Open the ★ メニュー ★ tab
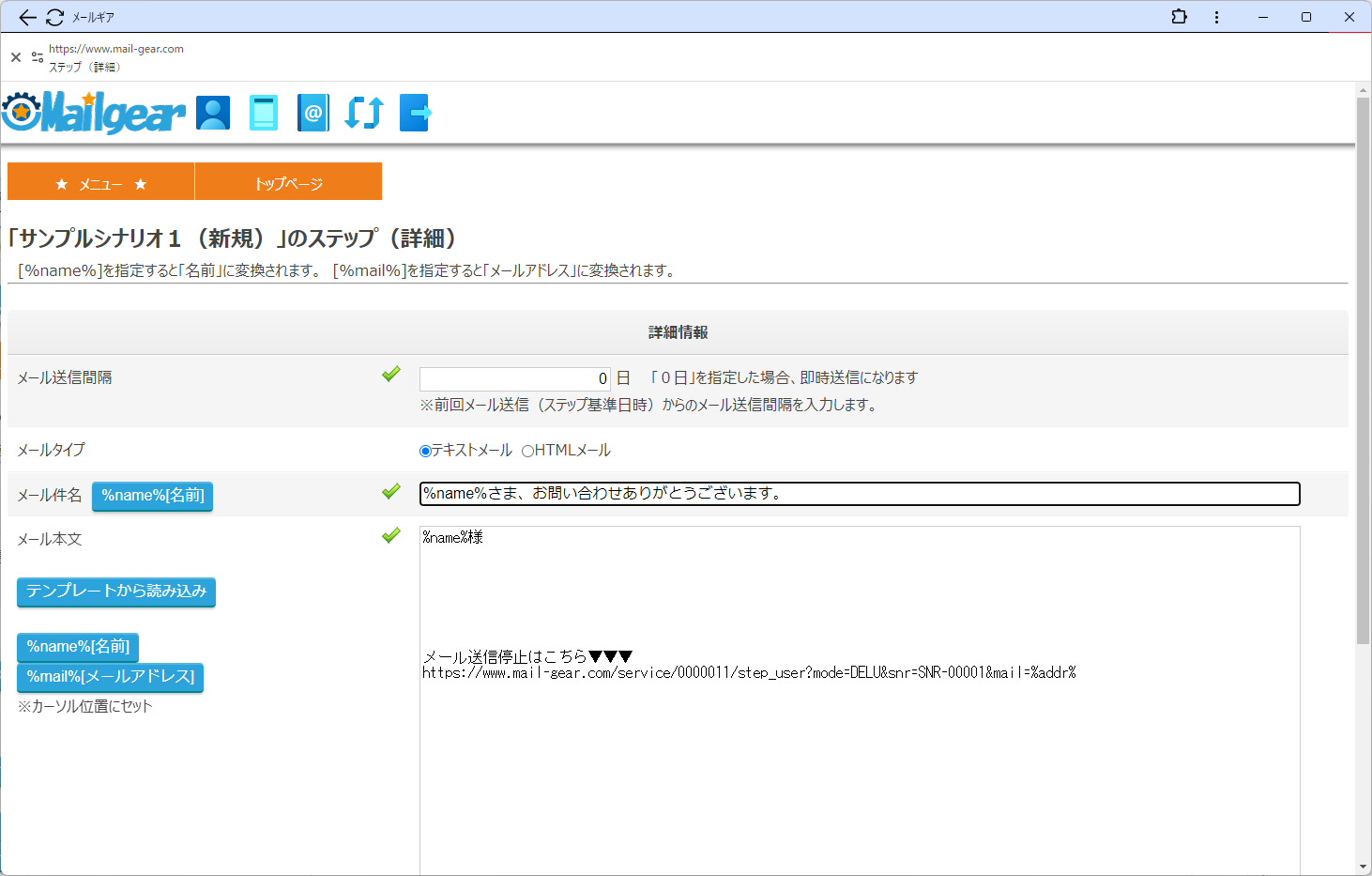 pos(101,181)
